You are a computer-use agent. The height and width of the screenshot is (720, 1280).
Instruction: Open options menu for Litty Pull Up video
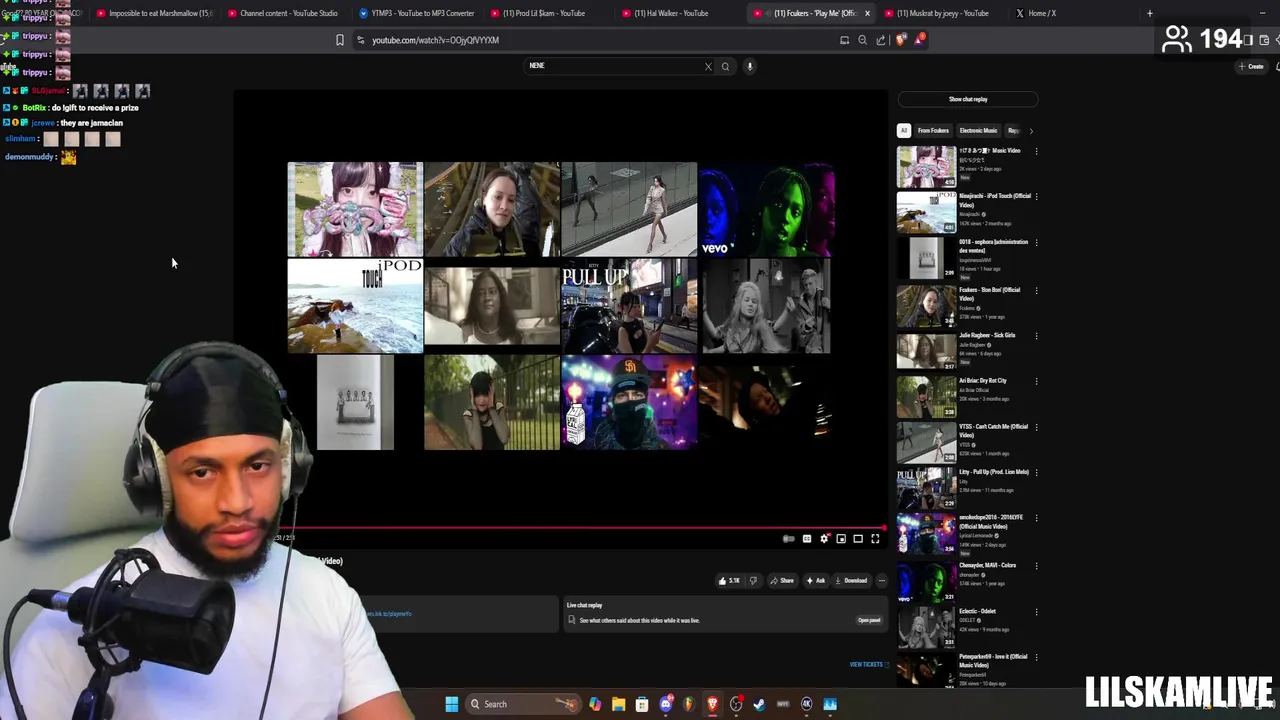[x=1036, y=473]
